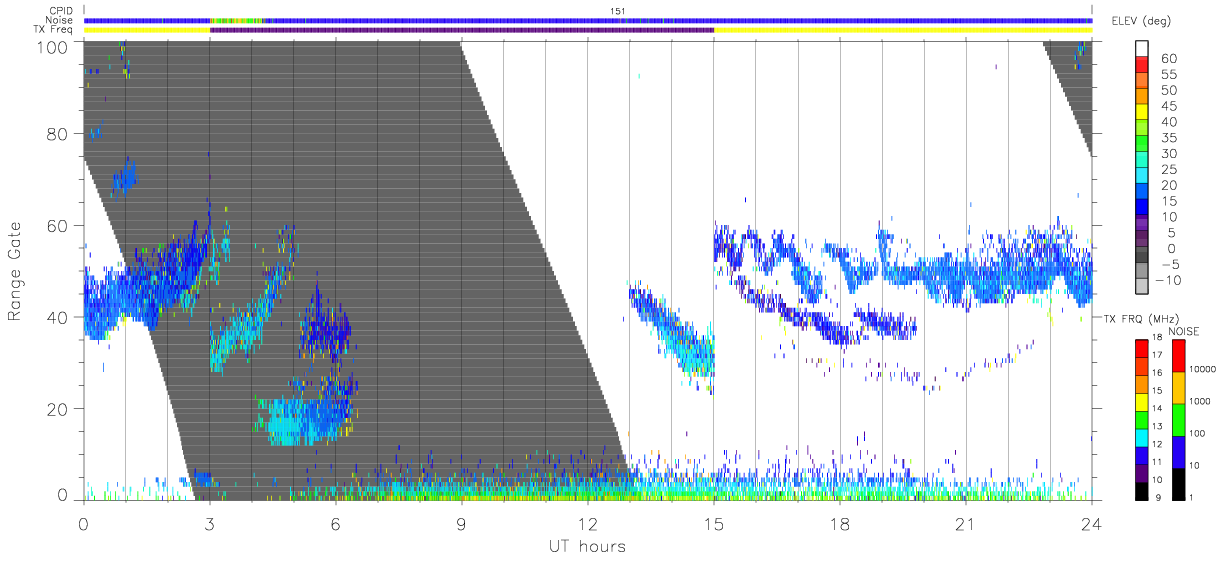Screen dimensions: 1228x567
Task: Click the orange segment of NOISE color bar
Action: (1178, 386)
